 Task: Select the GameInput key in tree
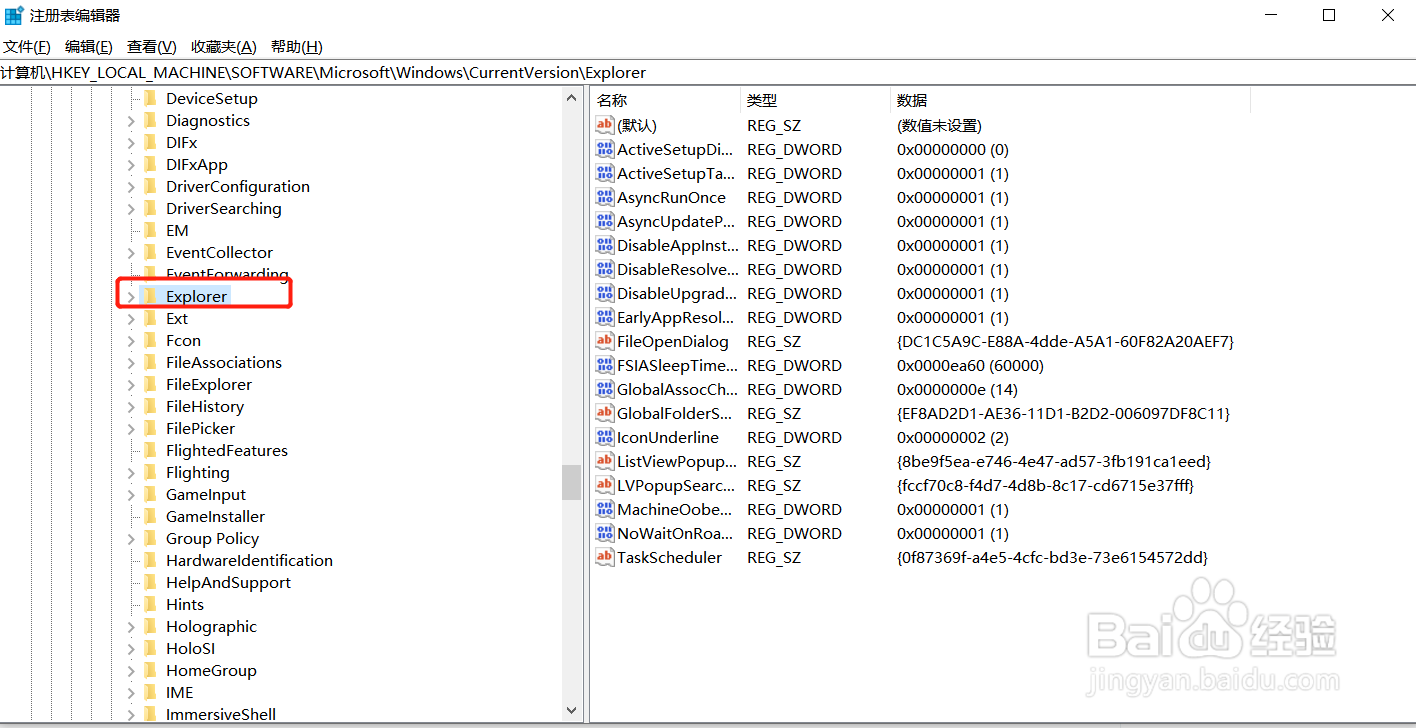click(206, 494)
